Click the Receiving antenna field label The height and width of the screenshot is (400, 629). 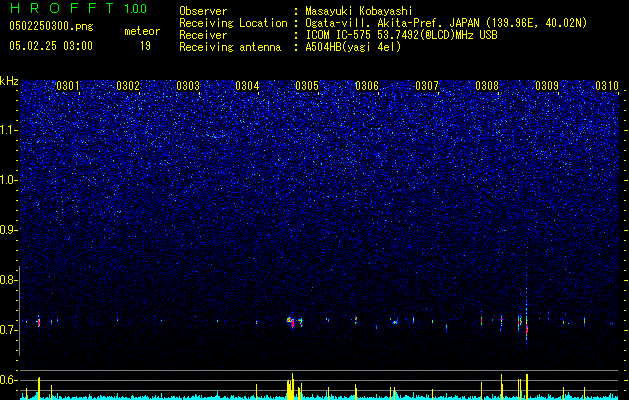[230, 47]
